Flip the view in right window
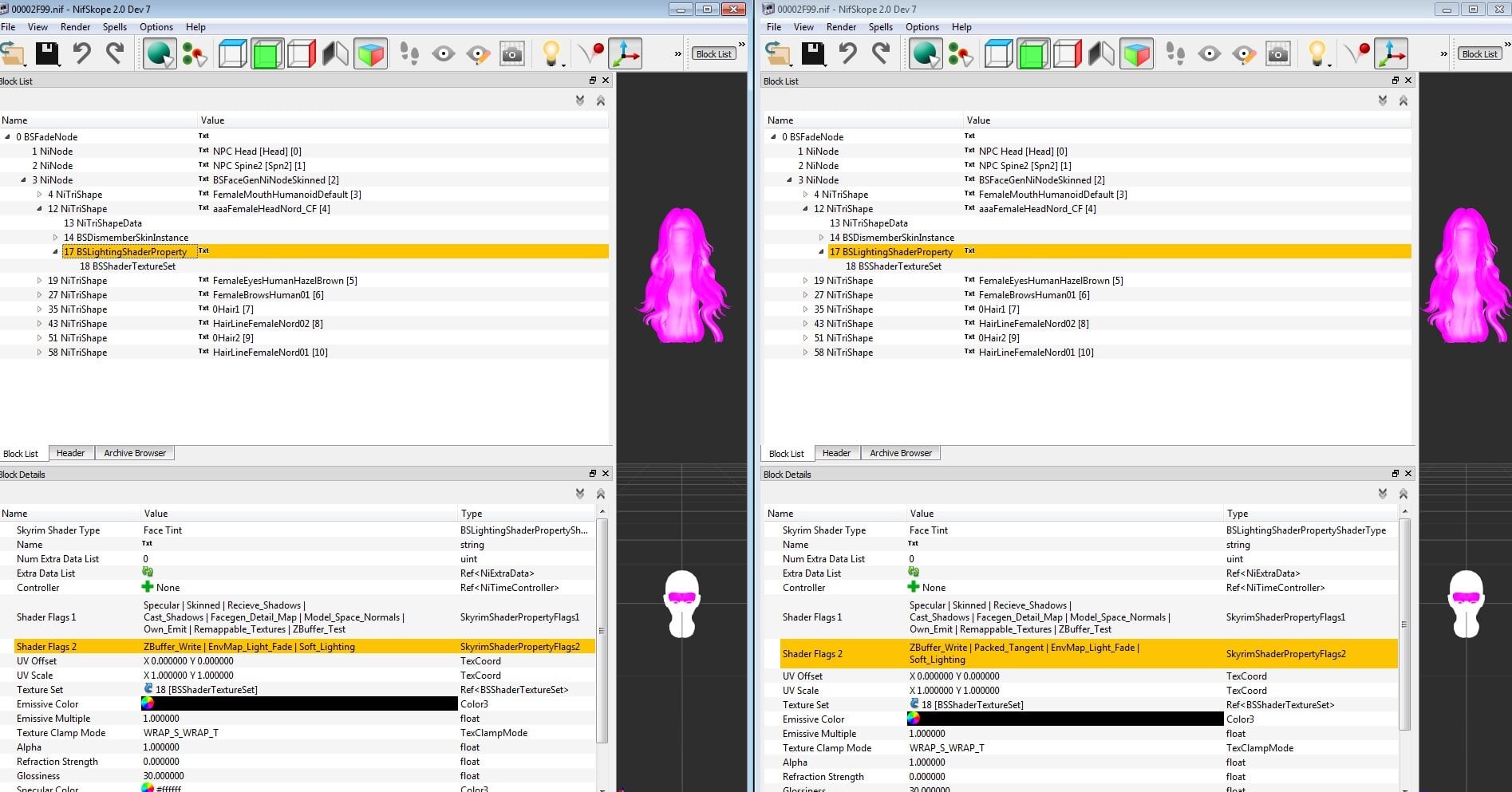This screenshot has height=792, width=1512. click(1102, 53)
